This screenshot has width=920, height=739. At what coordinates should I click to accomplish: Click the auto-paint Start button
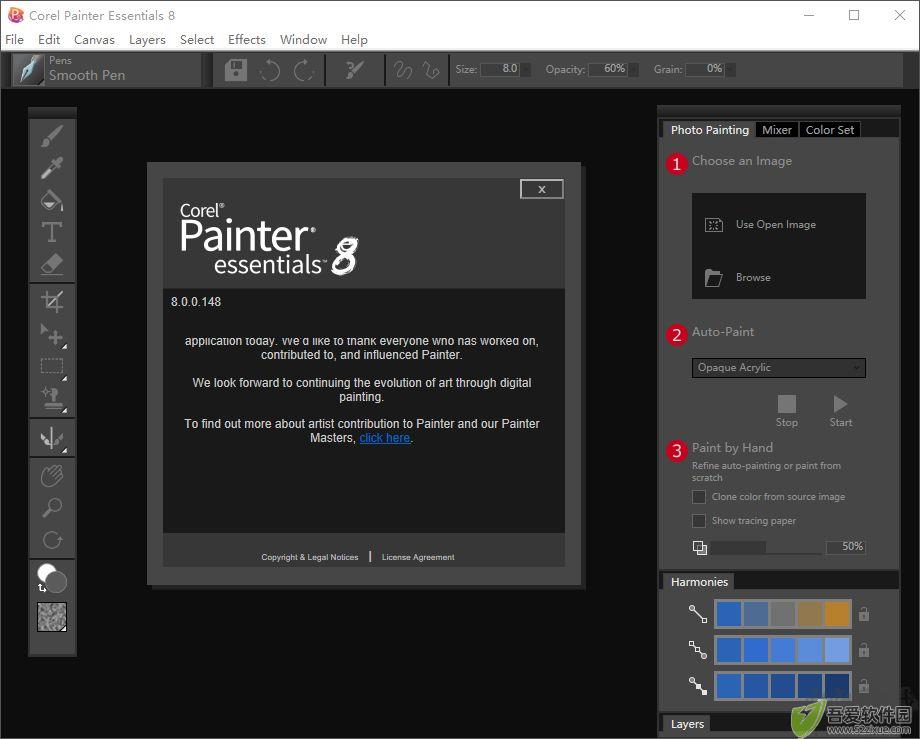840,411
